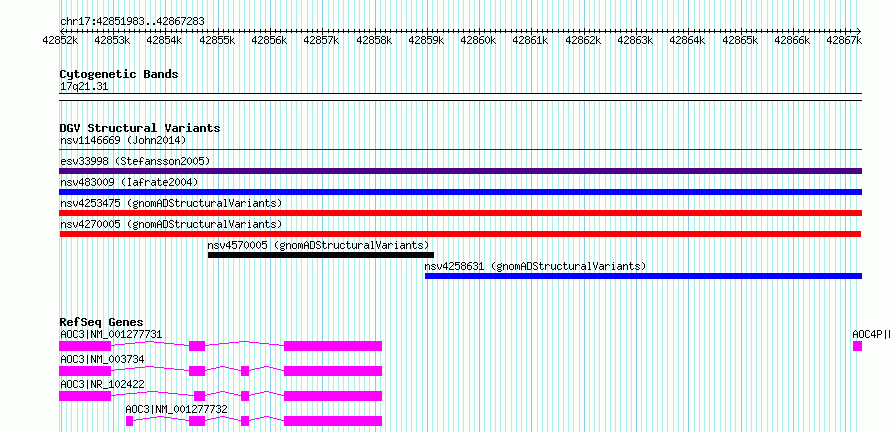Click the blue nsv483009 variant bar
The width and height of the screenshot is (890, 432).
point(461,192)
